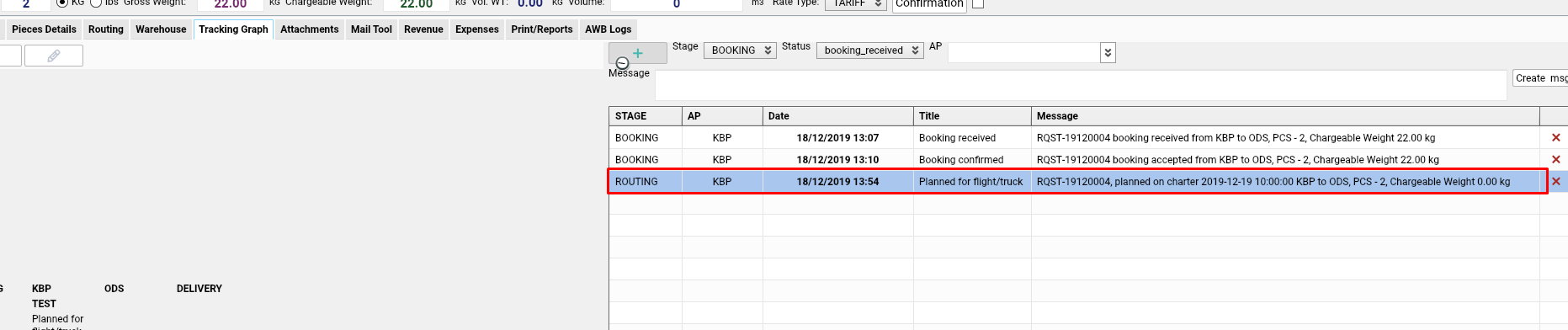Open the Rate Type TARIFF dropdown
The width and height of the screenshot is (1568, 330).
coord(855,4)
